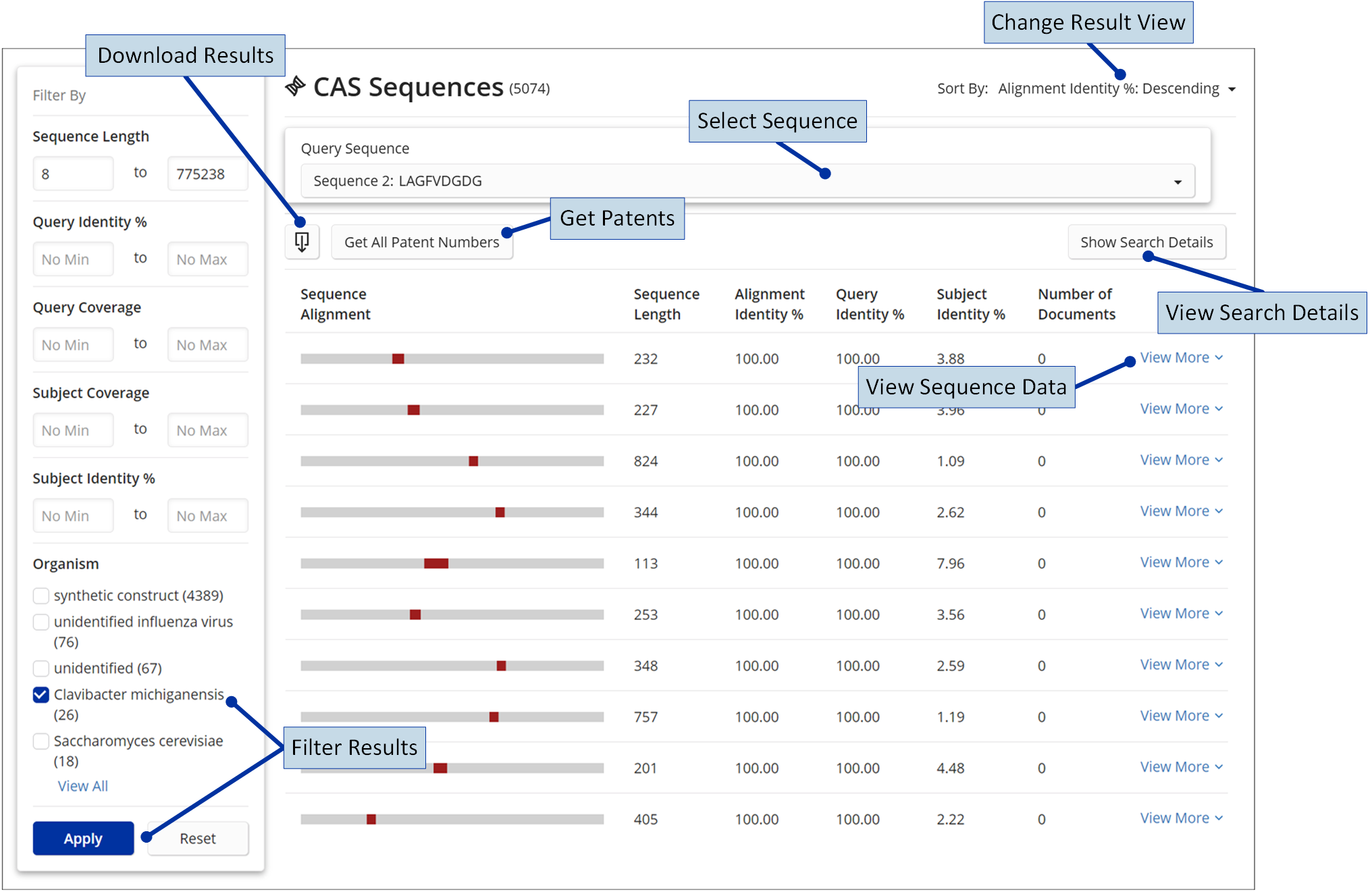Open the Sort By Alignment Identity dropdown

point(1117,89)
